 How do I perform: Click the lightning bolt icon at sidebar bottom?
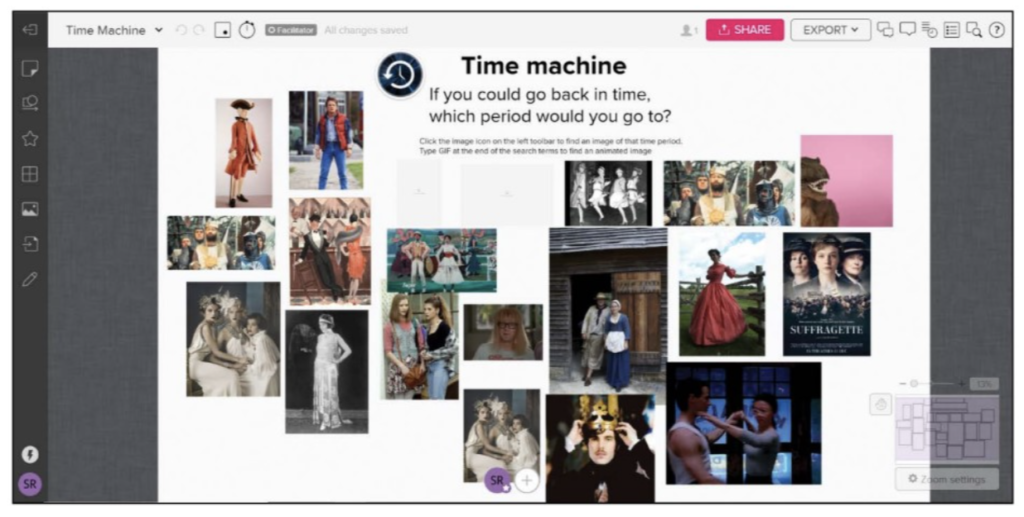(x=30, y=455)
